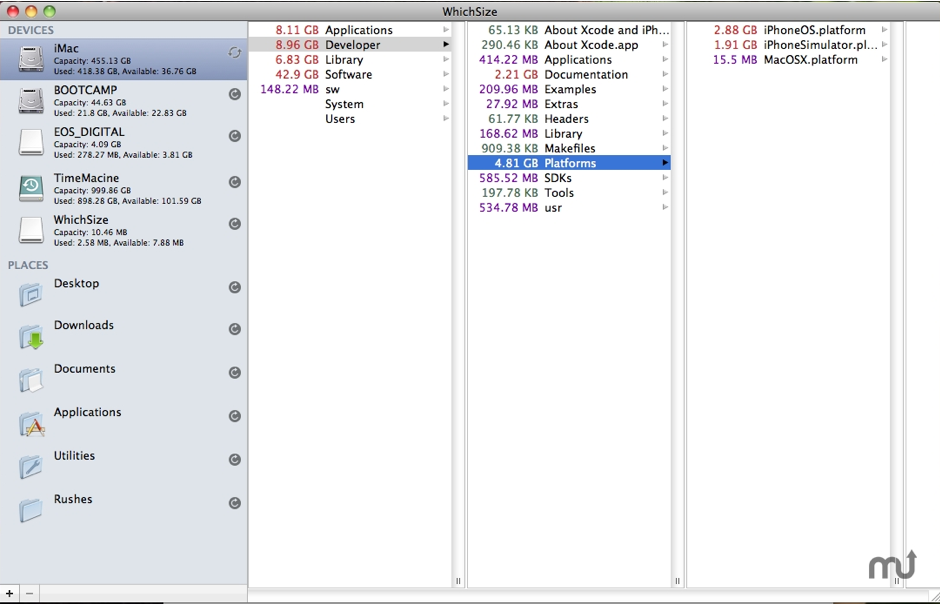Select 414.22 MB Applications in Developer column

569,59
